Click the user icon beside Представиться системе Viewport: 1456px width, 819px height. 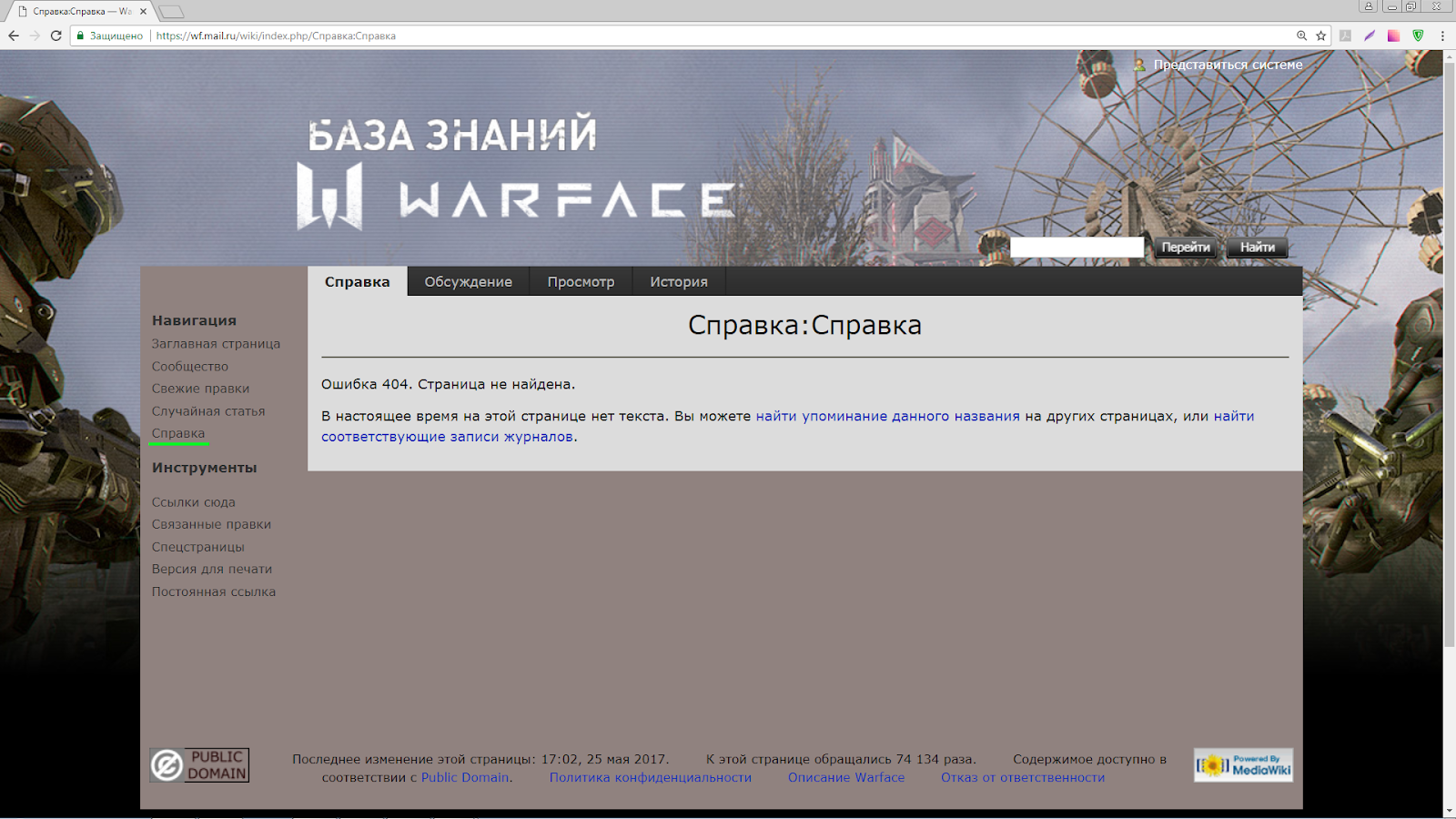pos(1139,65)
